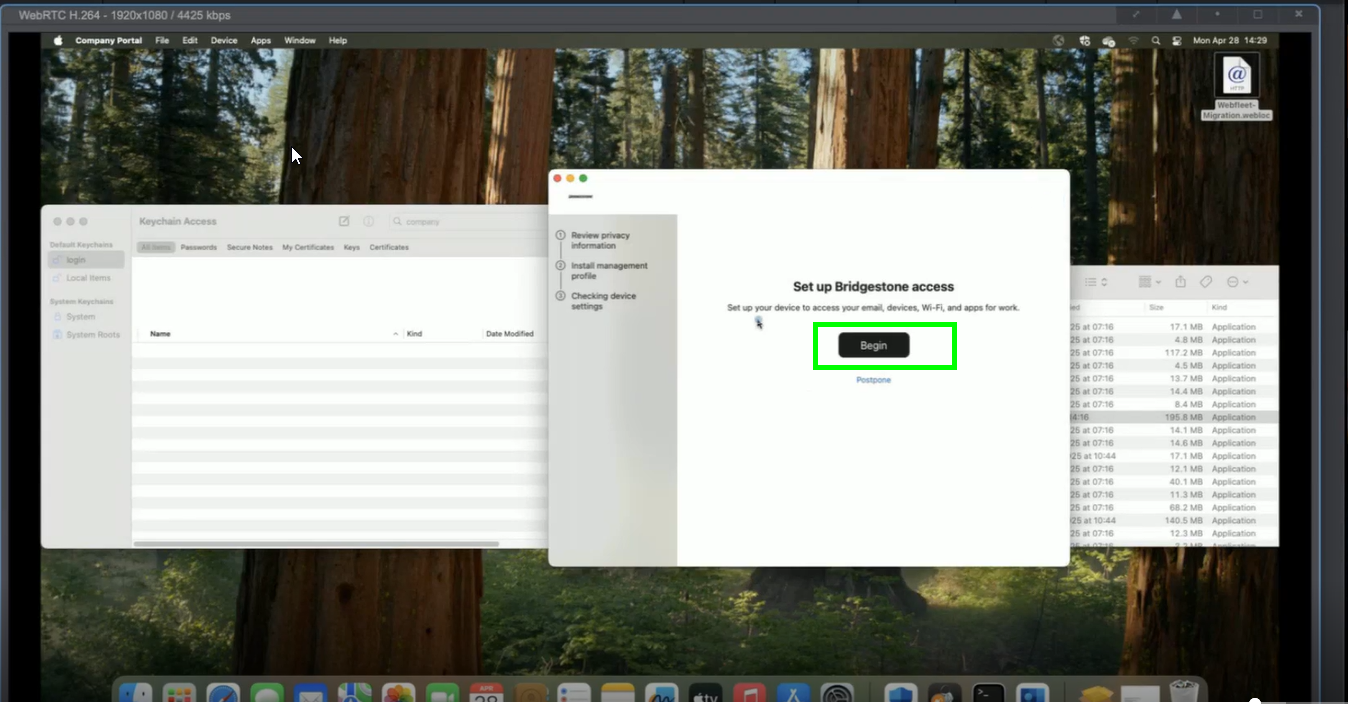Screen dimensions: 1348x704
Task: Select the Finder row sized 140.5 MB
Action: coord(1174,520)
